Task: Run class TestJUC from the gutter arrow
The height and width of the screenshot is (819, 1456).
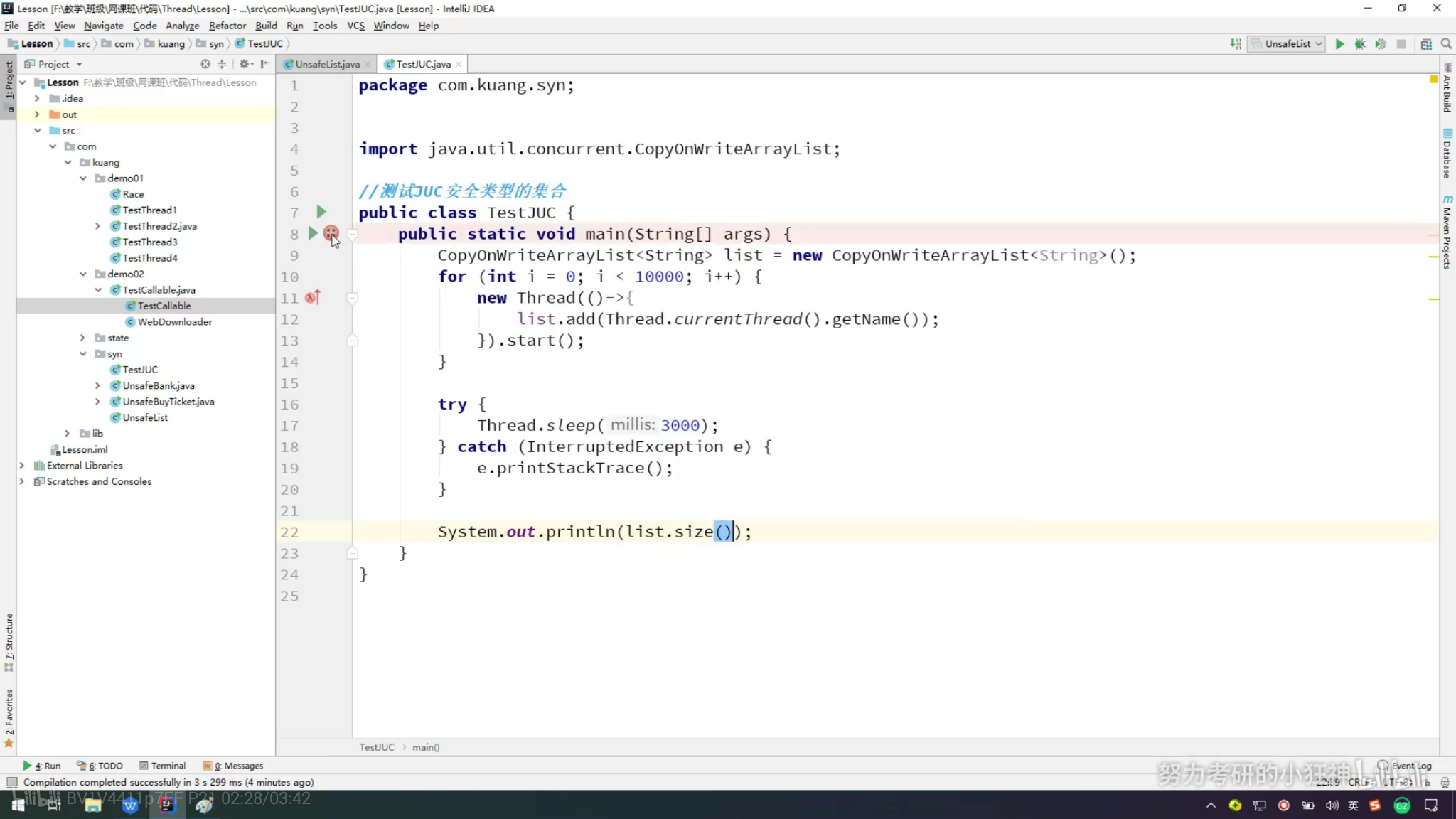Action: click(x=321, y=212)
